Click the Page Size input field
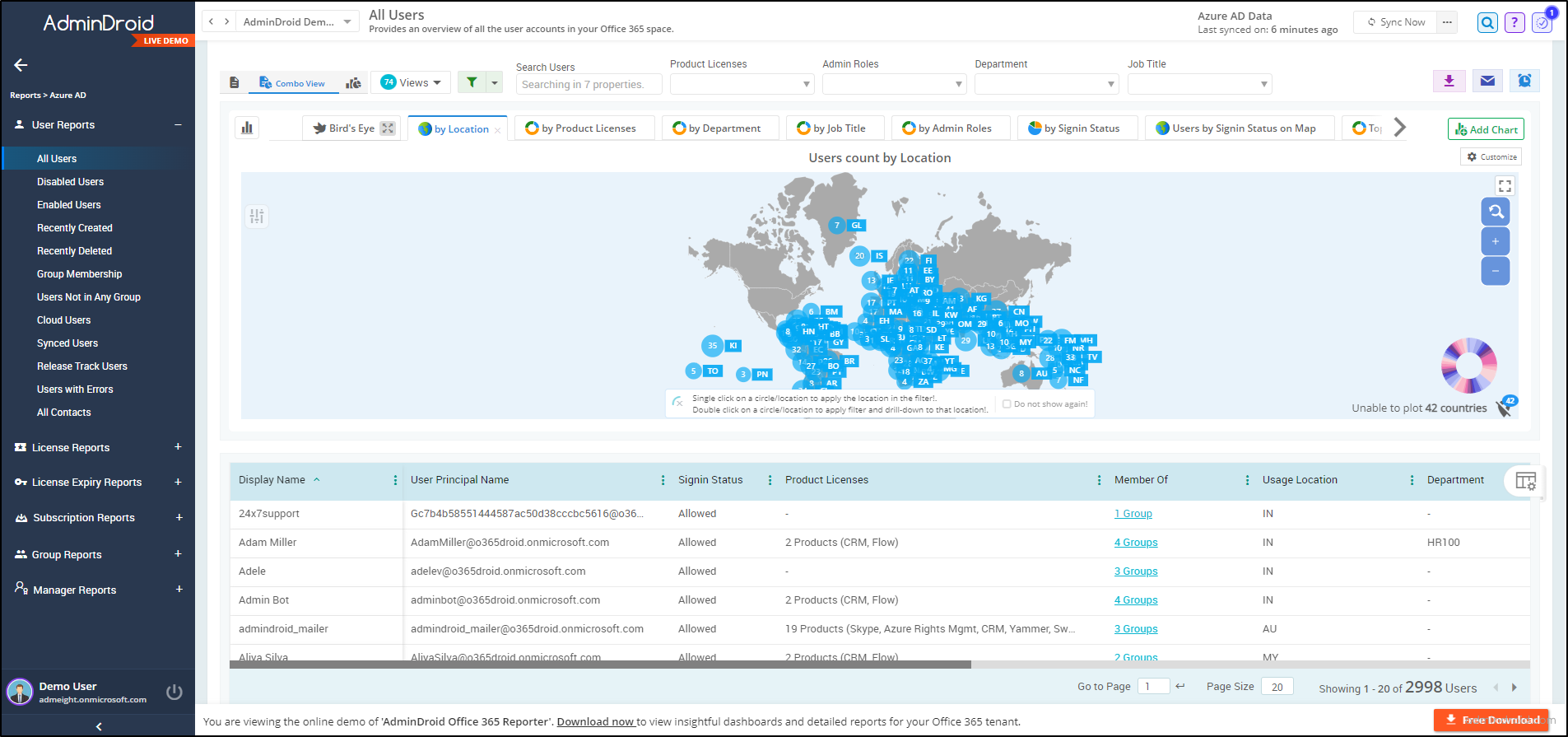 click(x=1277, y=686)
